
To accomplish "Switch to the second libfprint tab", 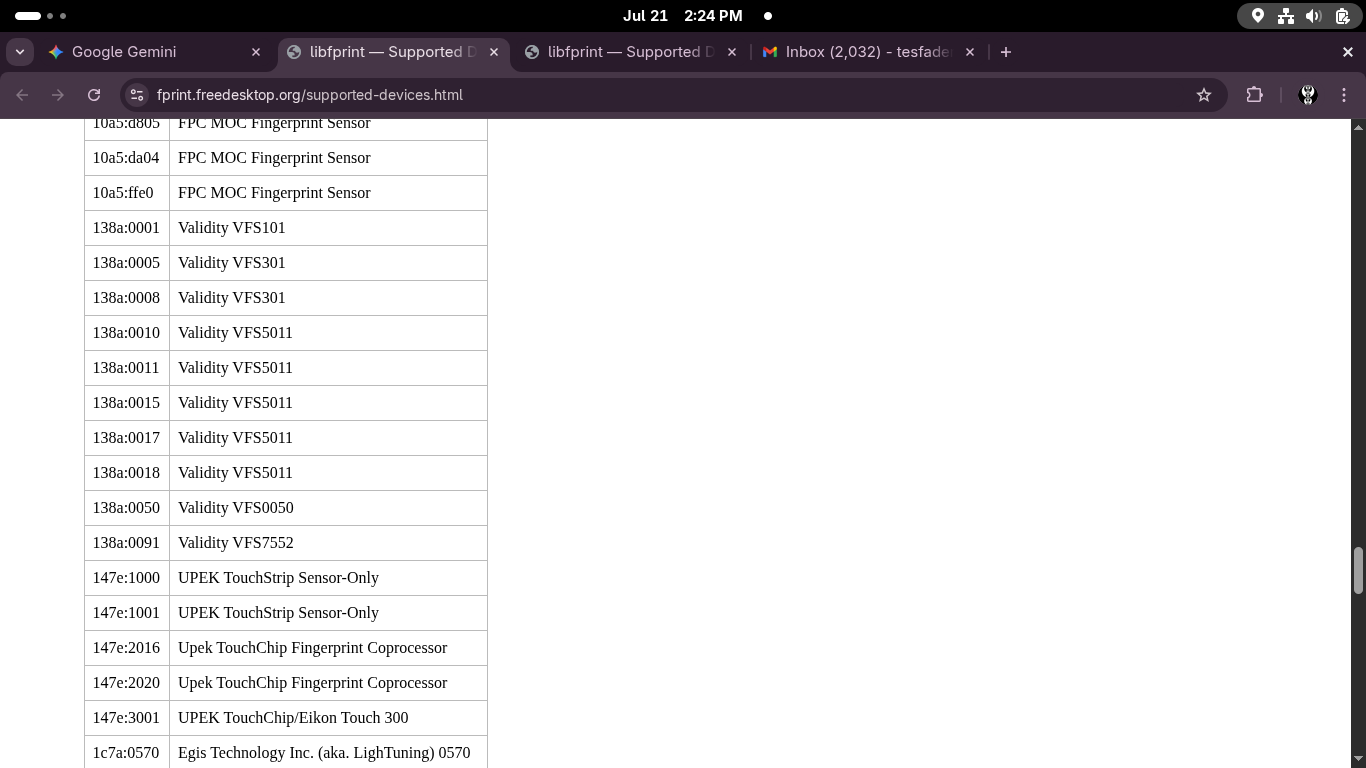I will click(x=630, y=52).
